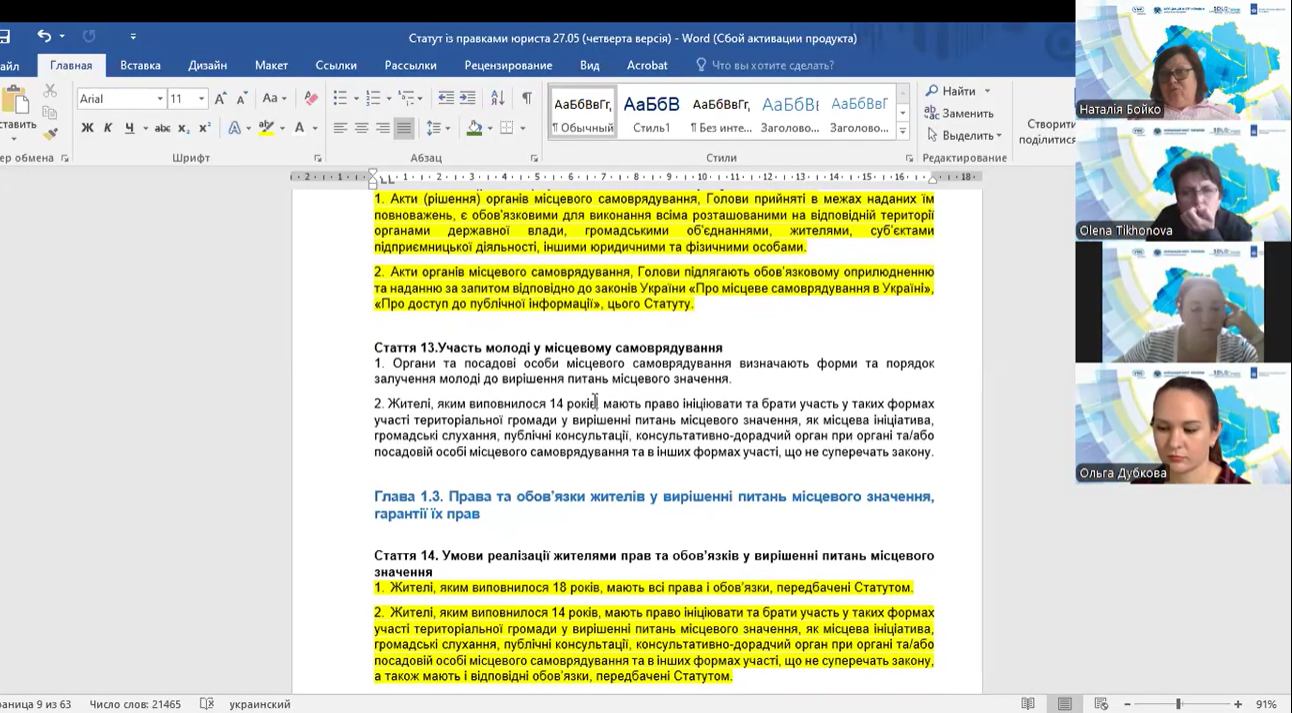Open the Arial font name dropdown
The height and width of the screenshot is (713, 1292).
pyautogui.click(x=159, y=98)
